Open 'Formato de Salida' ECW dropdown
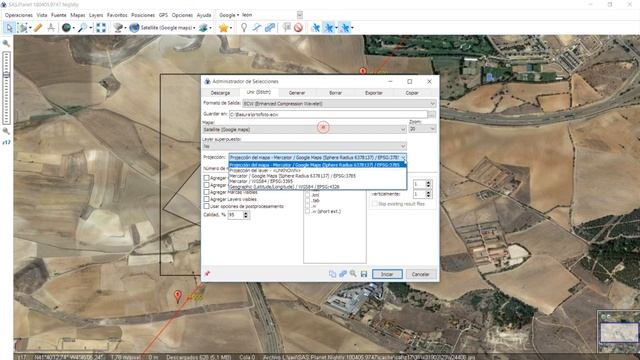 [339, 104]
